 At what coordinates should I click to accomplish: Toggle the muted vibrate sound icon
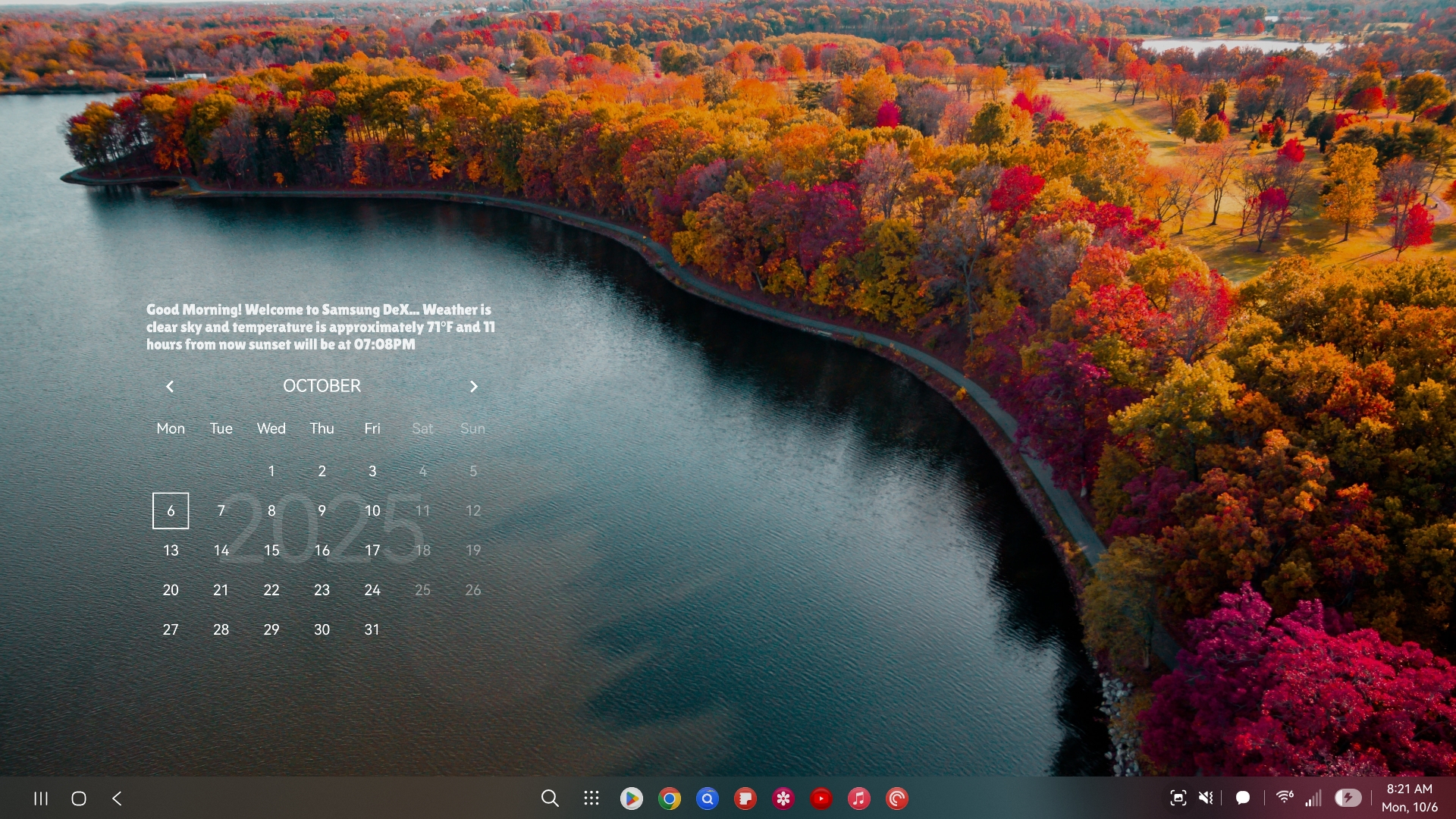1206,798
